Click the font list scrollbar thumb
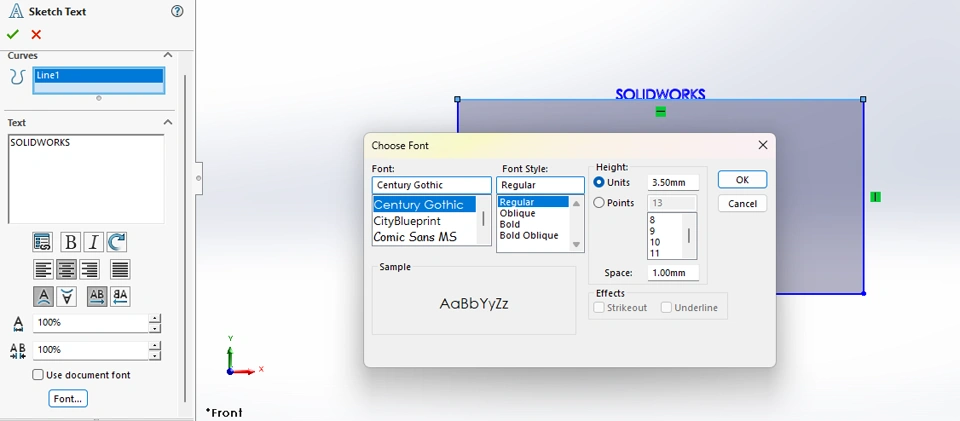This screenshot has width=960, height=421. click(x=484, y=218)
